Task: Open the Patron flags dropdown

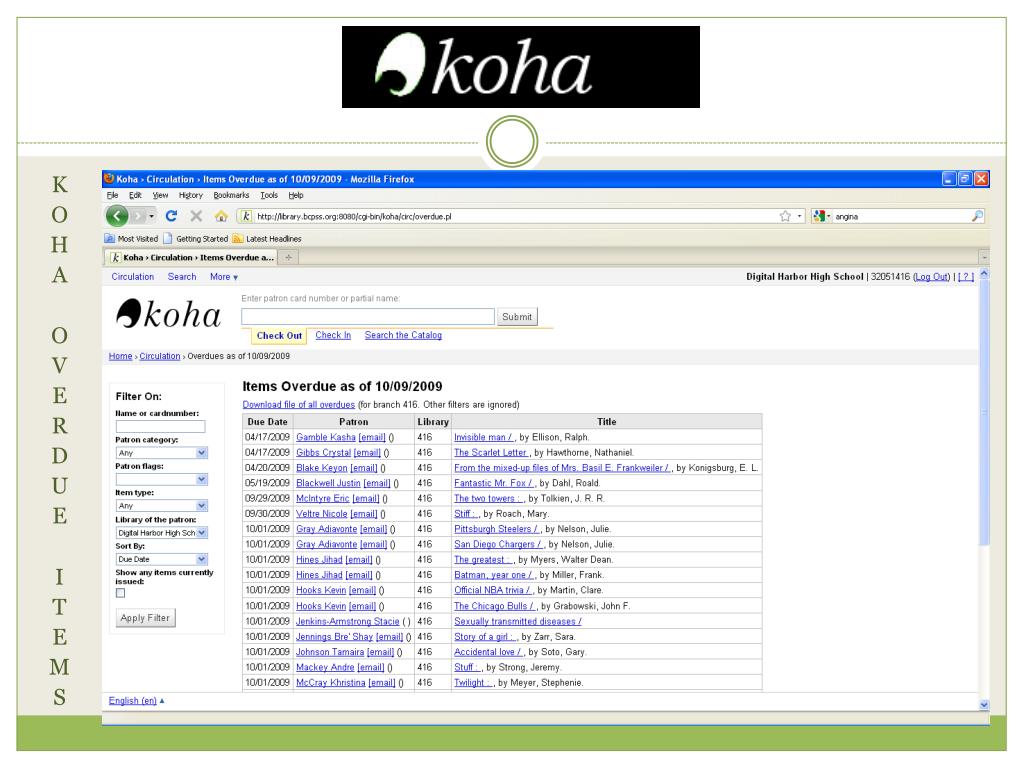Action: [161, 479]
